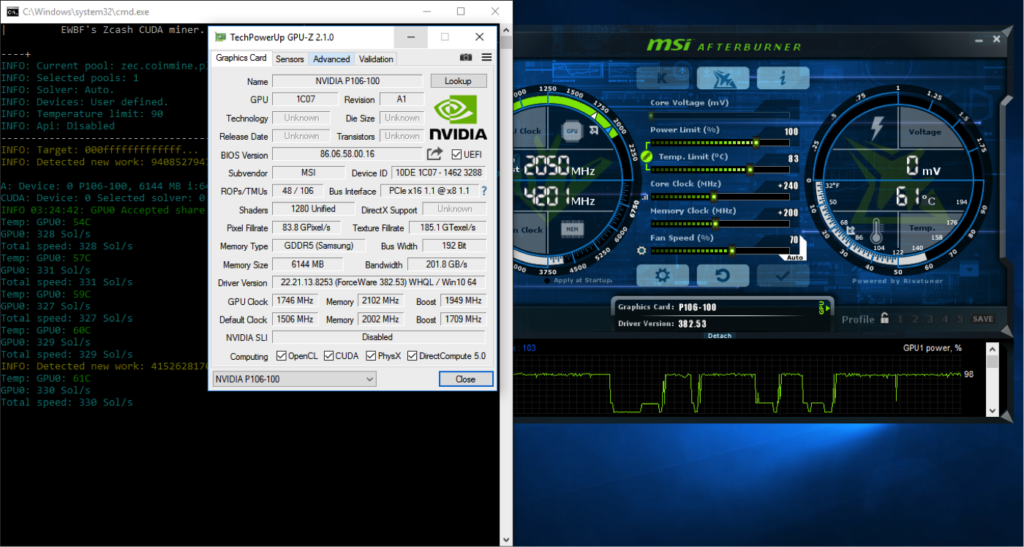Click Detach button in Afterburner

pos(719,336)
